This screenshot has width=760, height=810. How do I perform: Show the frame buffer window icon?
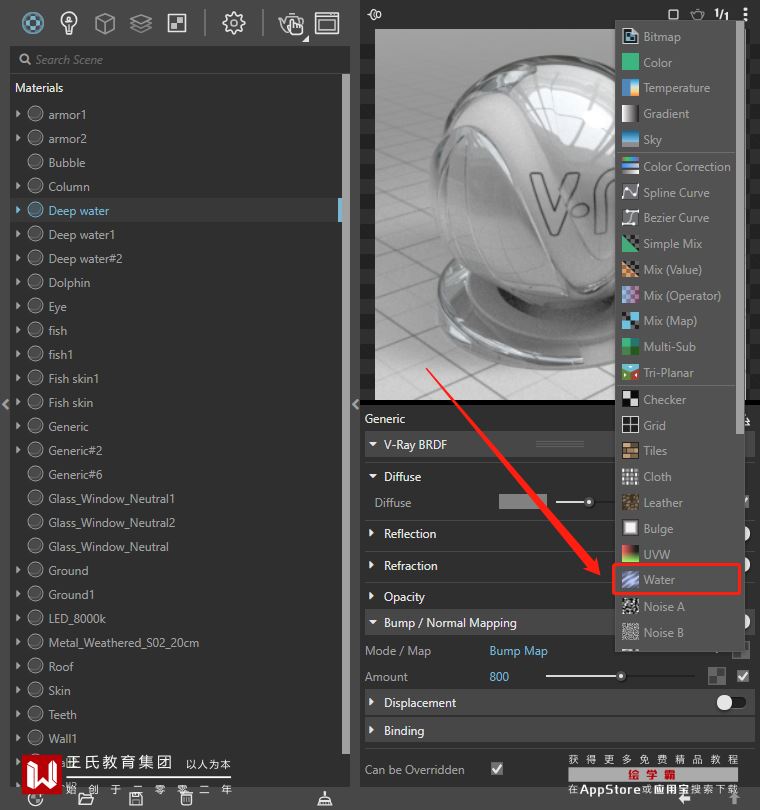[x=327, y=23]
